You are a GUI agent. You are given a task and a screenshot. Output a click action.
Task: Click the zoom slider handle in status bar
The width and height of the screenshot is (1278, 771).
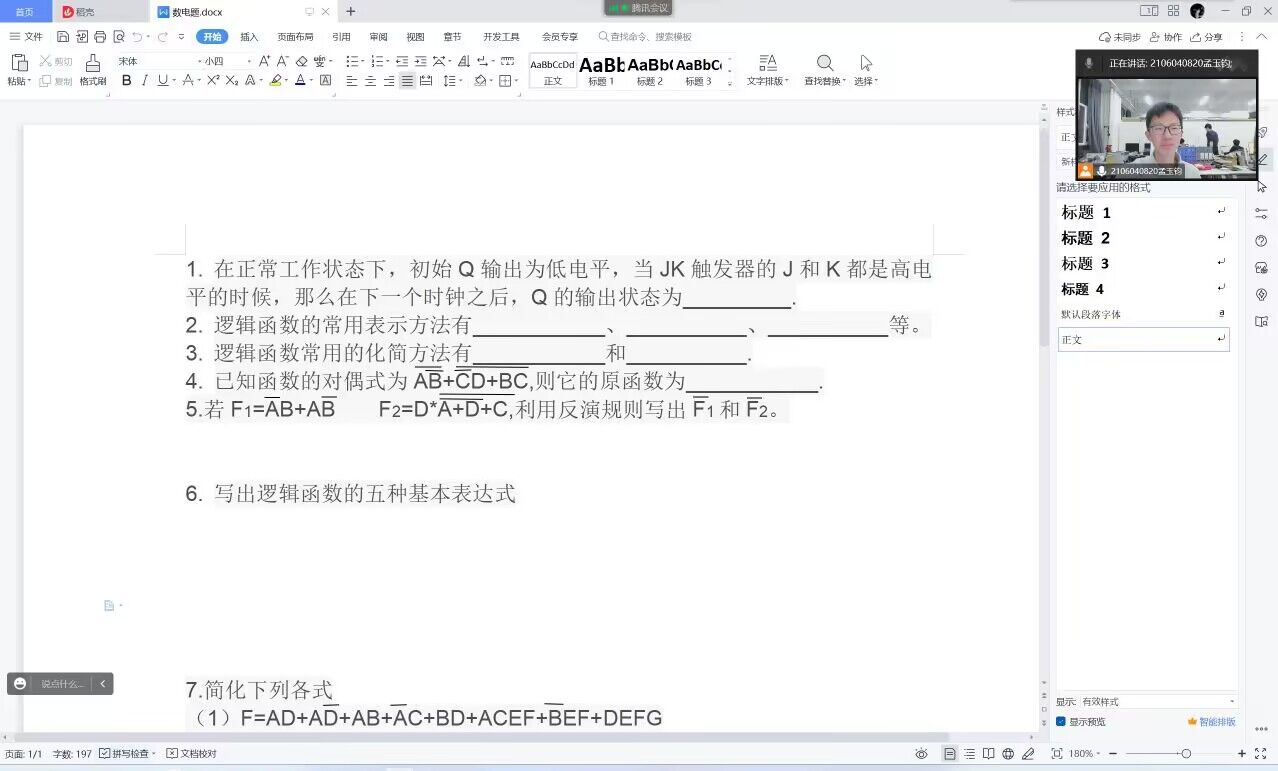1186,754
